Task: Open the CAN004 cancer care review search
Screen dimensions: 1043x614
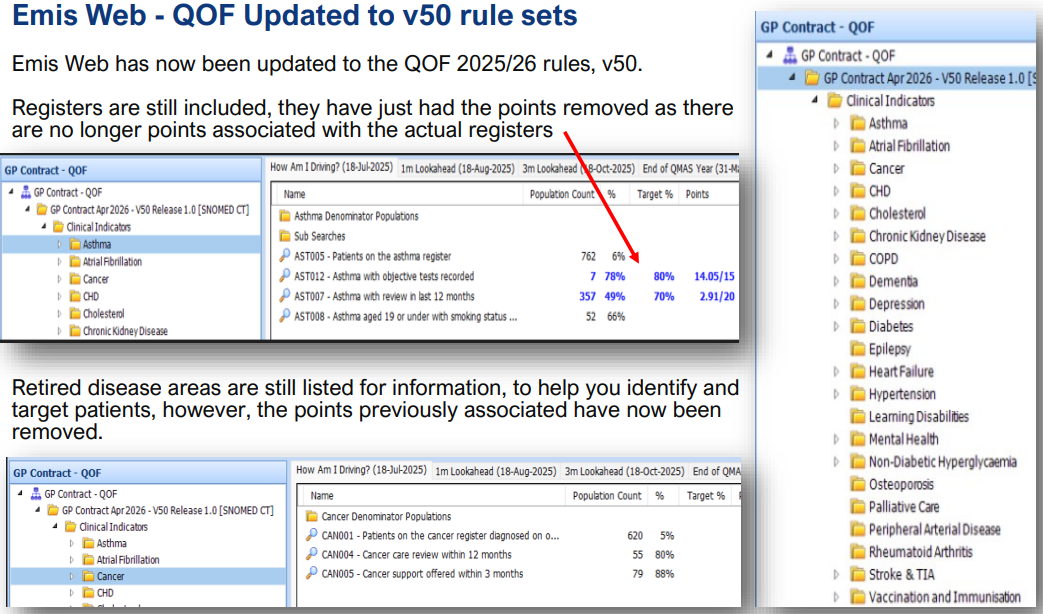Action: 416,555
